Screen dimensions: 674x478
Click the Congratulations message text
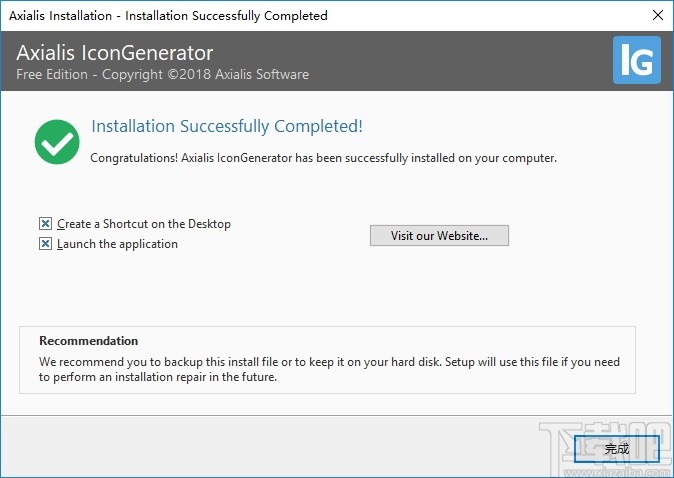[322, 158]
